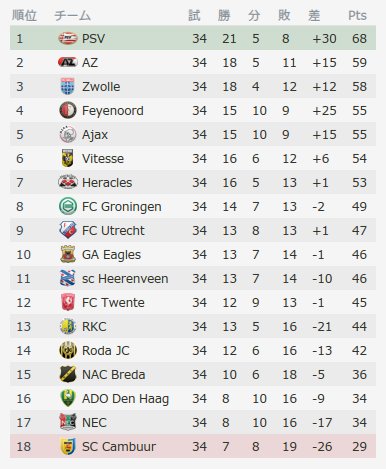386x469 pixels.
Task: Open the FC Utrecht team name
Action: coord(113,231)
